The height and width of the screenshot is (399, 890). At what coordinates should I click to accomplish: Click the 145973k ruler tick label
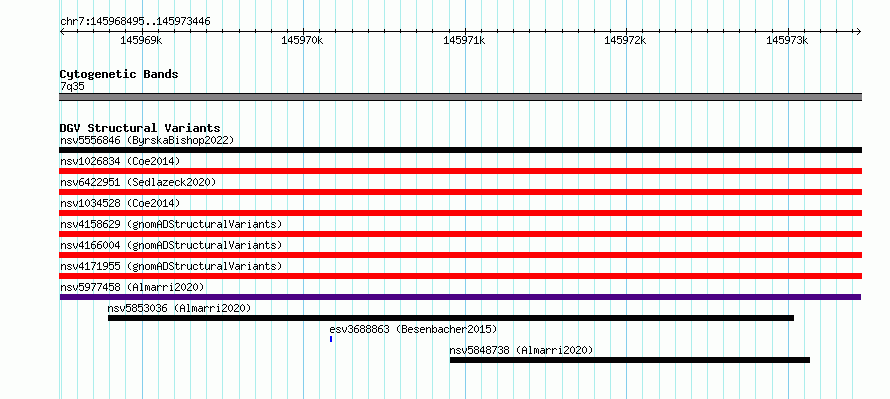pyautogui.click(x=787, y=40)
